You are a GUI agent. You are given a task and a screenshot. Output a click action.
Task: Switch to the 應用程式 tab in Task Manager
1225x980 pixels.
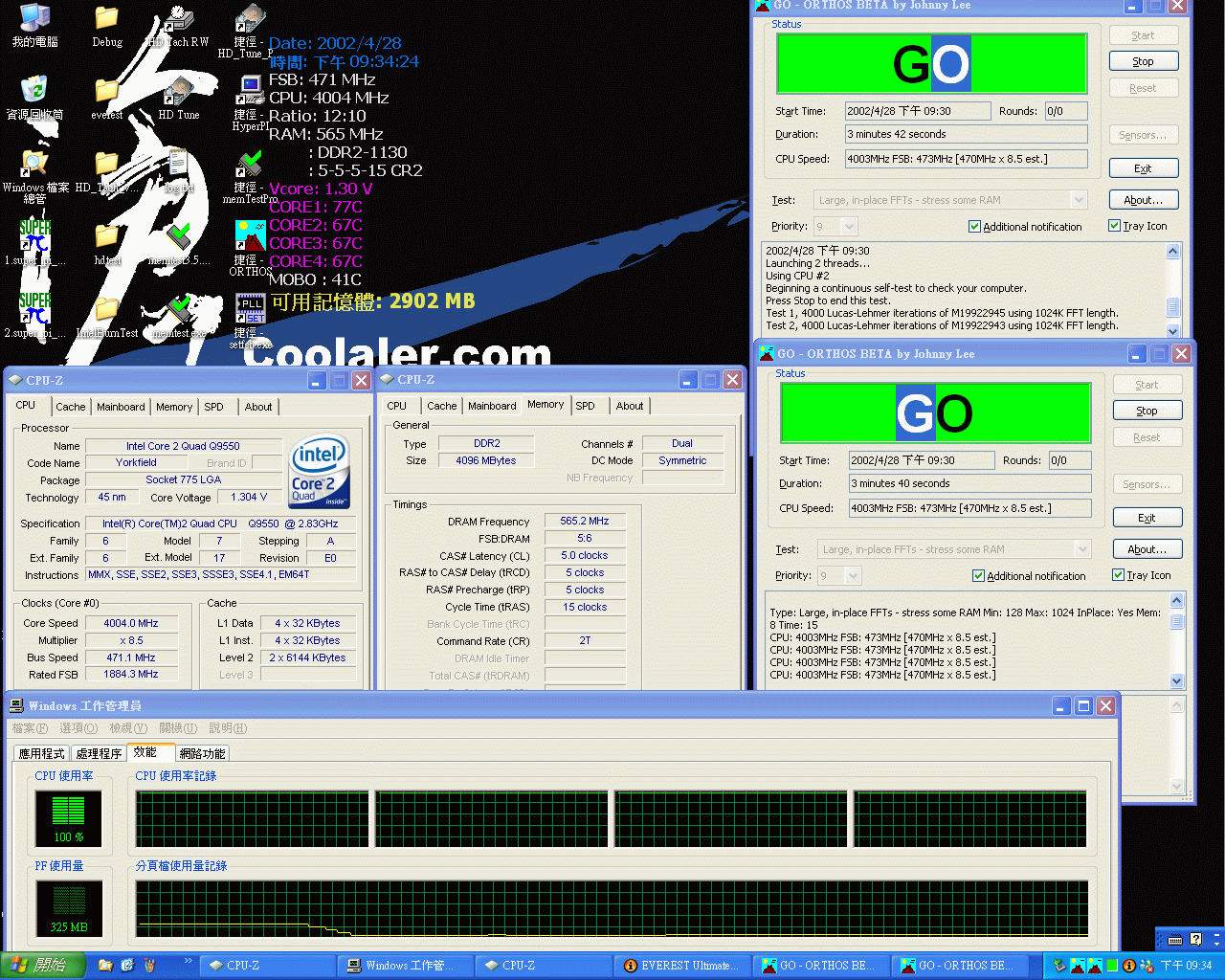(x=42, y=754)
